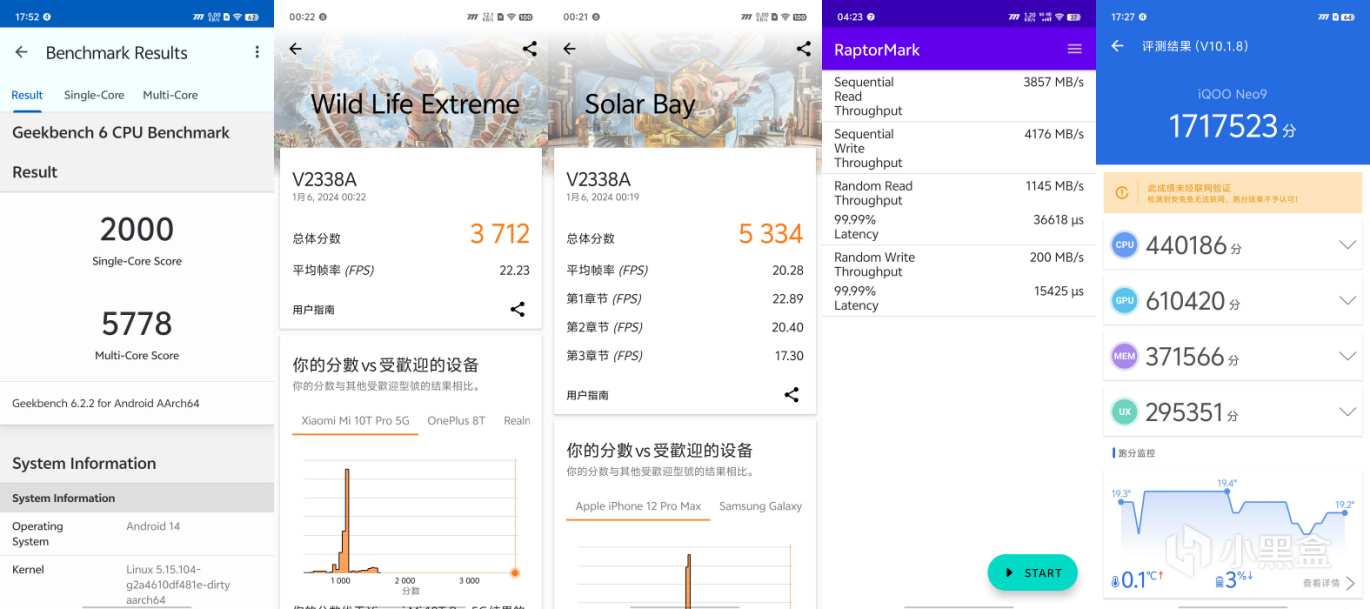This screenshot has height=609, width=1370.
Task: Switch to the Single-Core tab
Action: (x=94, y=95)
